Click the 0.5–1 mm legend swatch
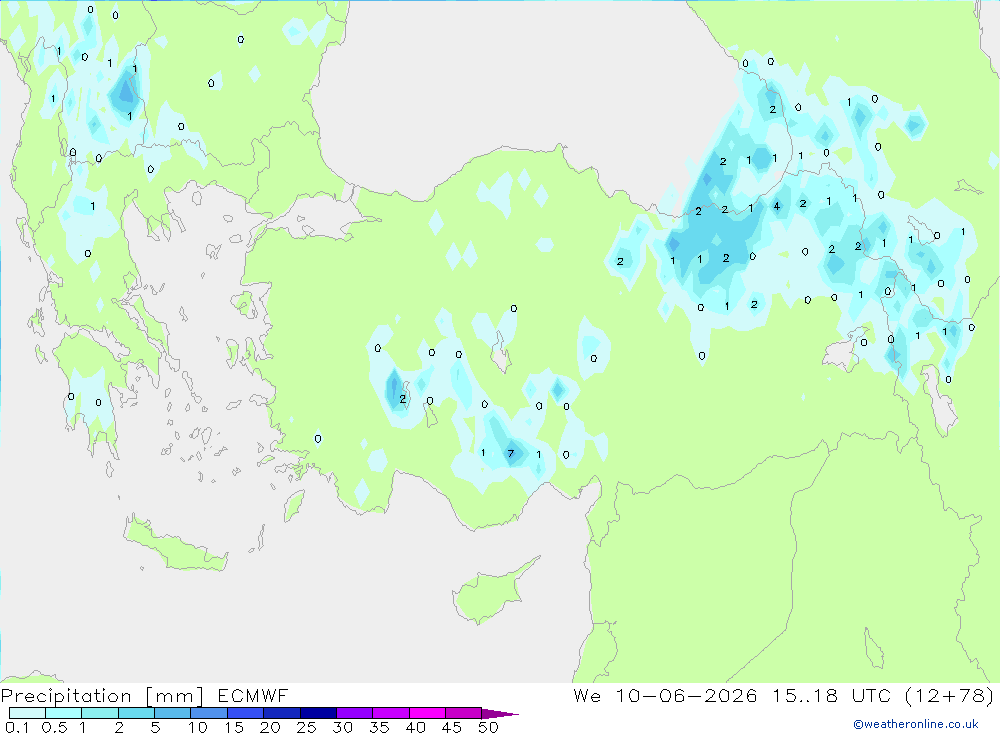This screenshot has height=733, width=1000. pos(64,713)
